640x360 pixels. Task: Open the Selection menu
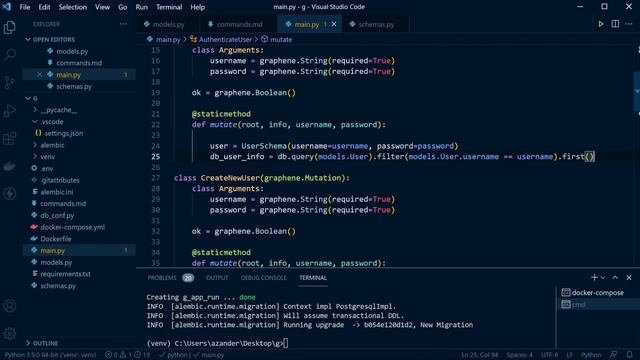[72, 7]
